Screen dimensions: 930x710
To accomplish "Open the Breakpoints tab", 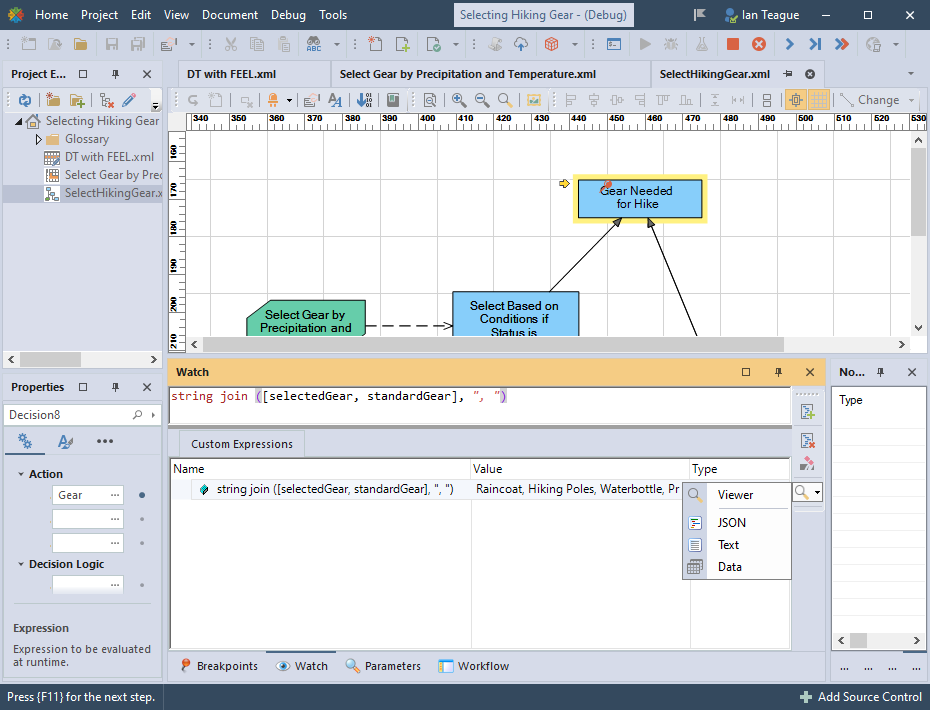I will (x=219, y=666).
